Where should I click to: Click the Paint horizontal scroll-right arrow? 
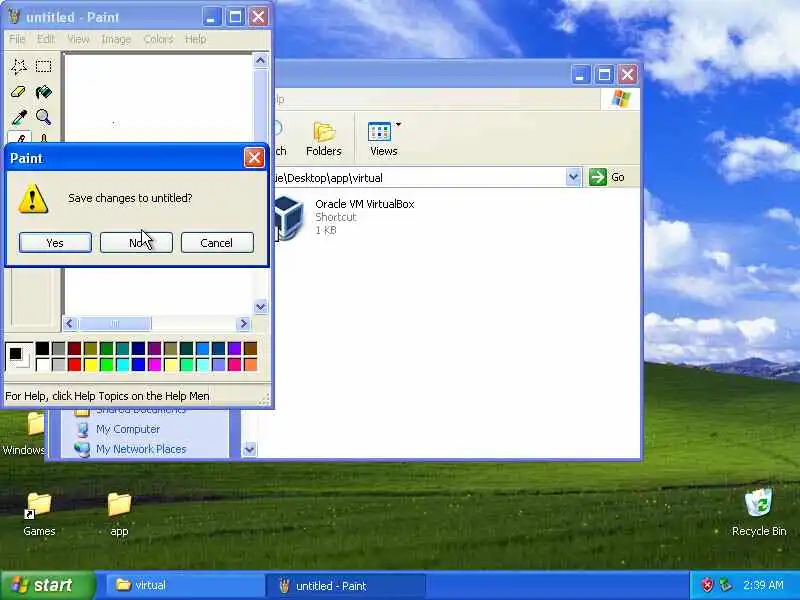(x=244, y=323)
